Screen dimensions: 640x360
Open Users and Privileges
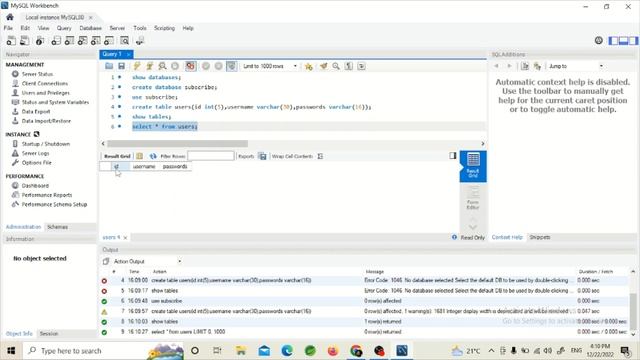[46, 93]
